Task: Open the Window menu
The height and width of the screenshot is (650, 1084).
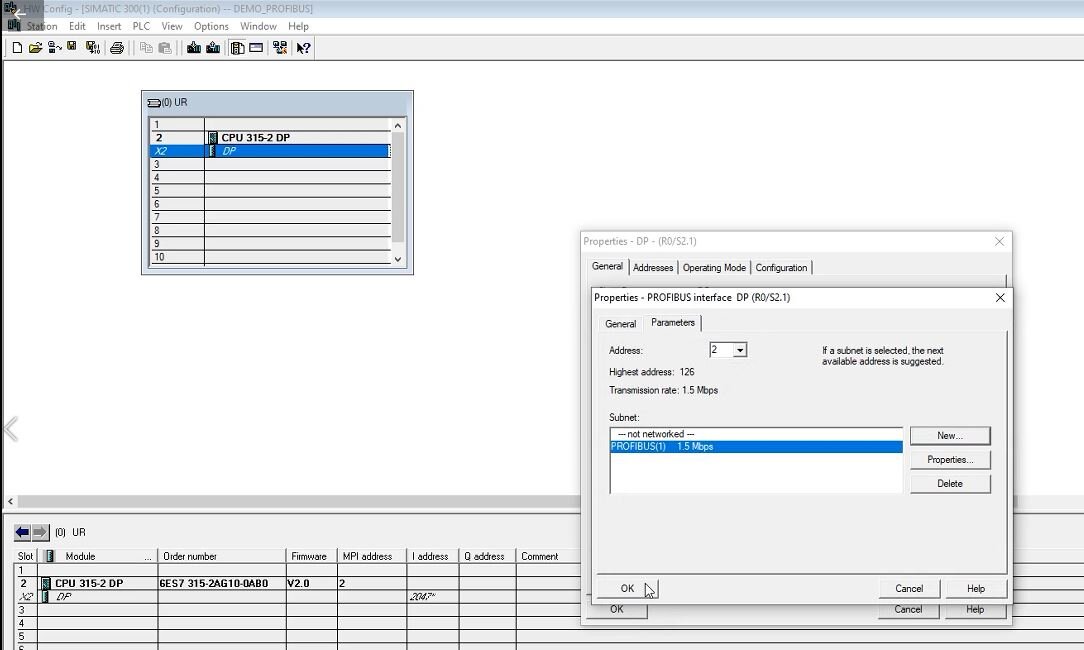Action: coord(258,26)
